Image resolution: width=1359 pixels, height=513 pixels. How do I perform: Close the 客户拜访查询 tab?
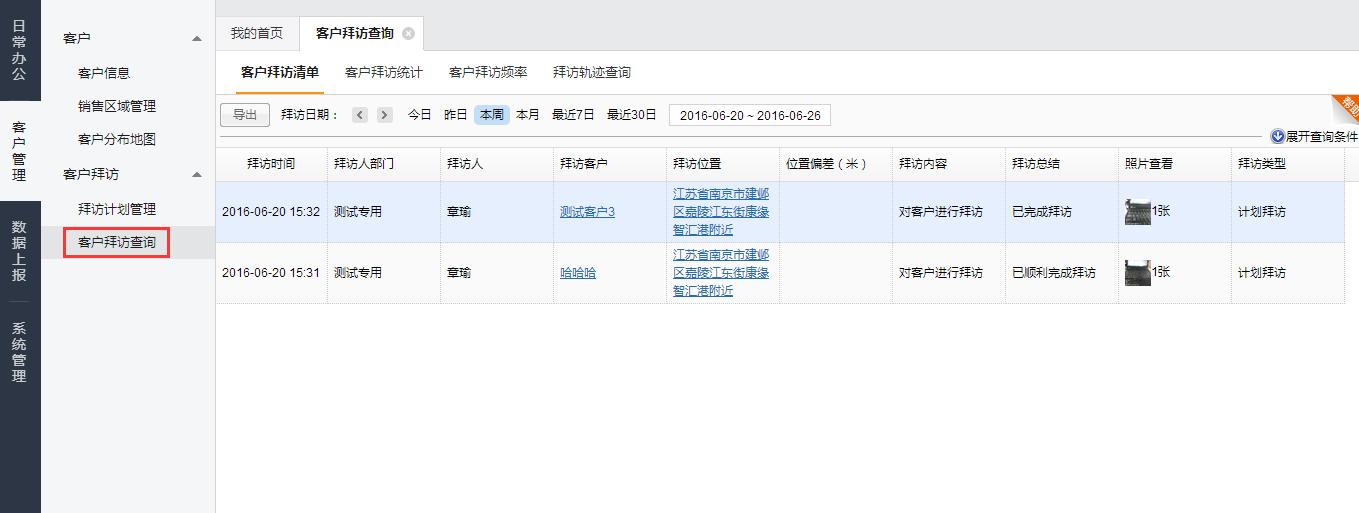pos(408,34)
